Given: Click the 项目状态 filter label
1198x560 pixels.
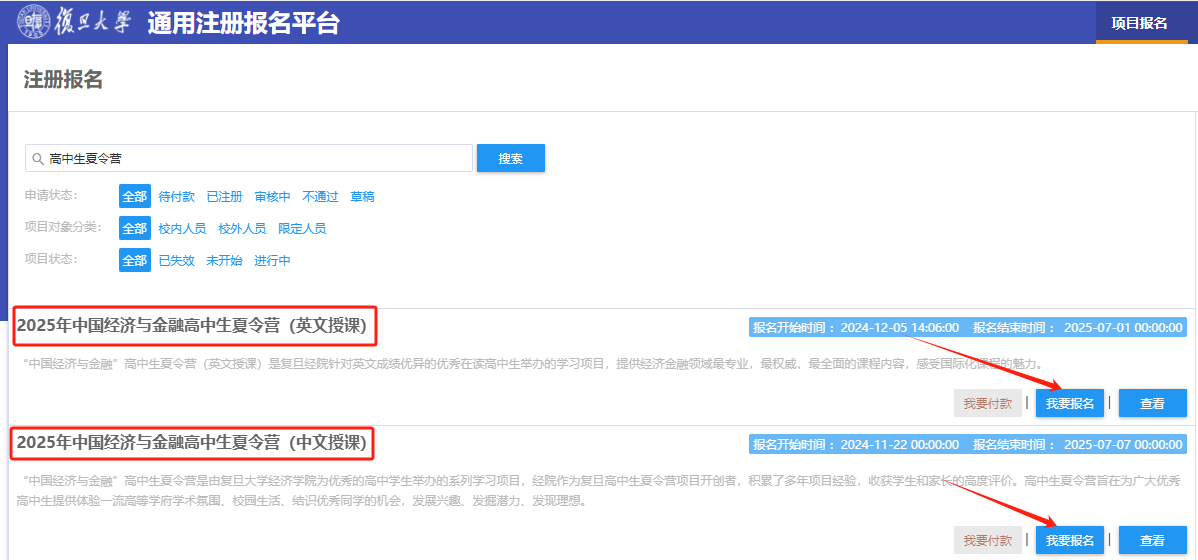Looking at the screenshot, I should pyautogui.click(x=51, y=259).
